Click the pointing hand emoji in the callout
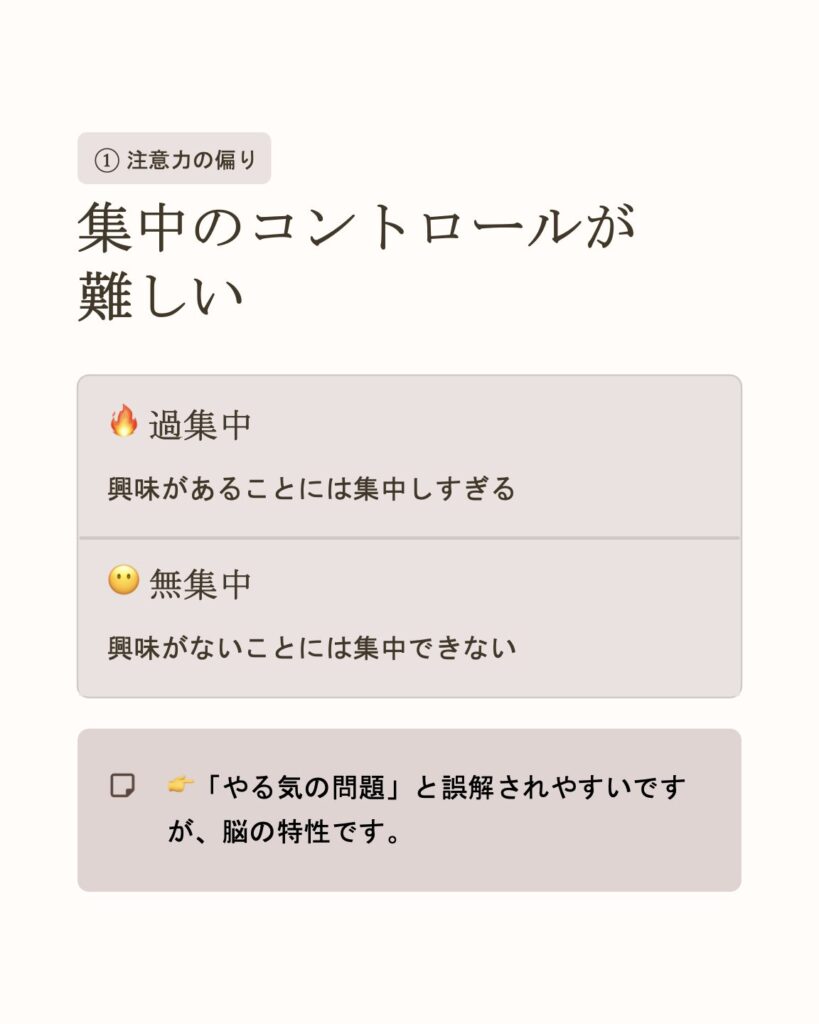Image resolution: width=819 pixels, height=1024 pixels. (x=180, y=786)
